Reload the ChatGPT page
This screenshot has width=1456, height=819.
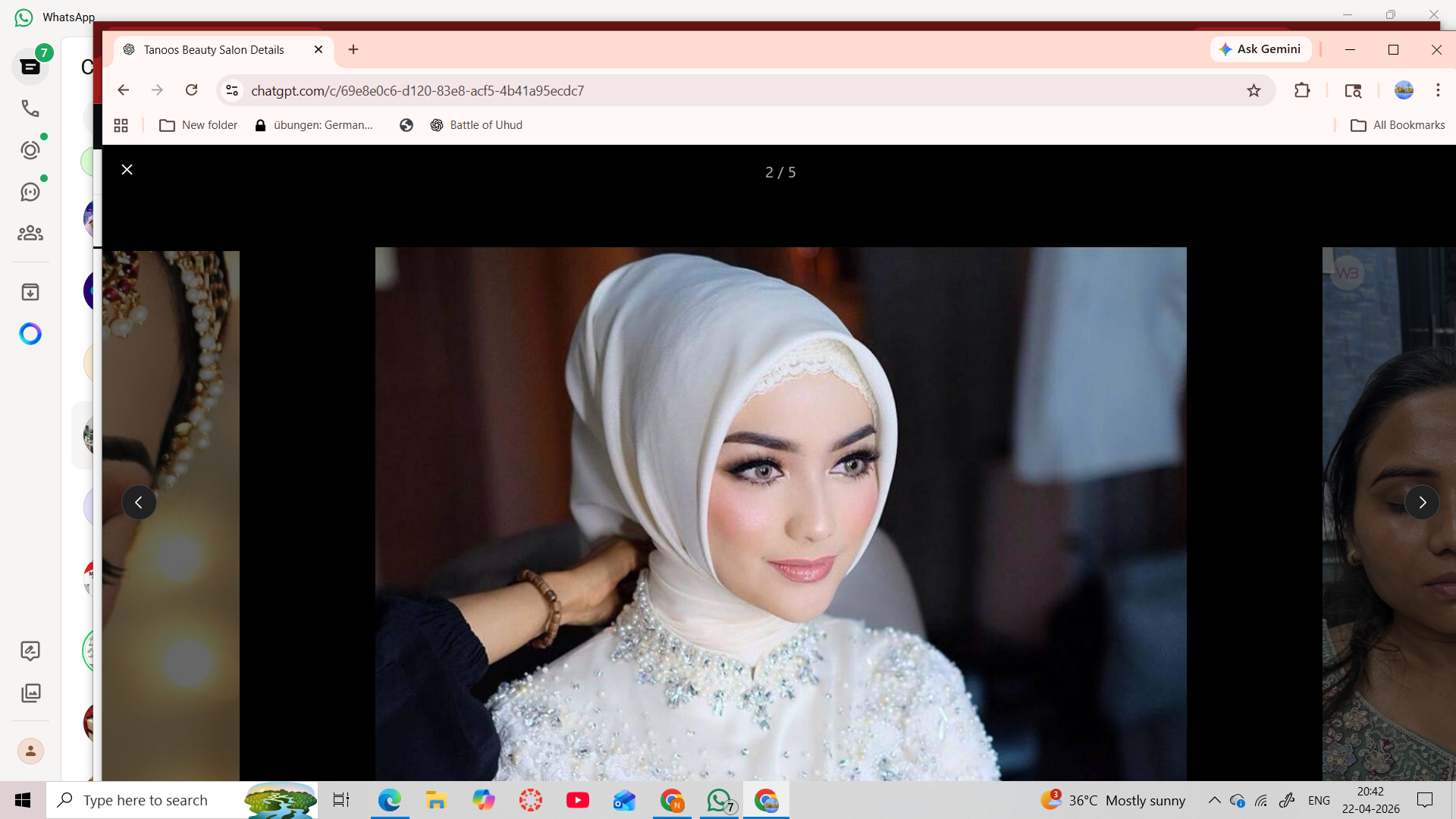tap(191, 90)
